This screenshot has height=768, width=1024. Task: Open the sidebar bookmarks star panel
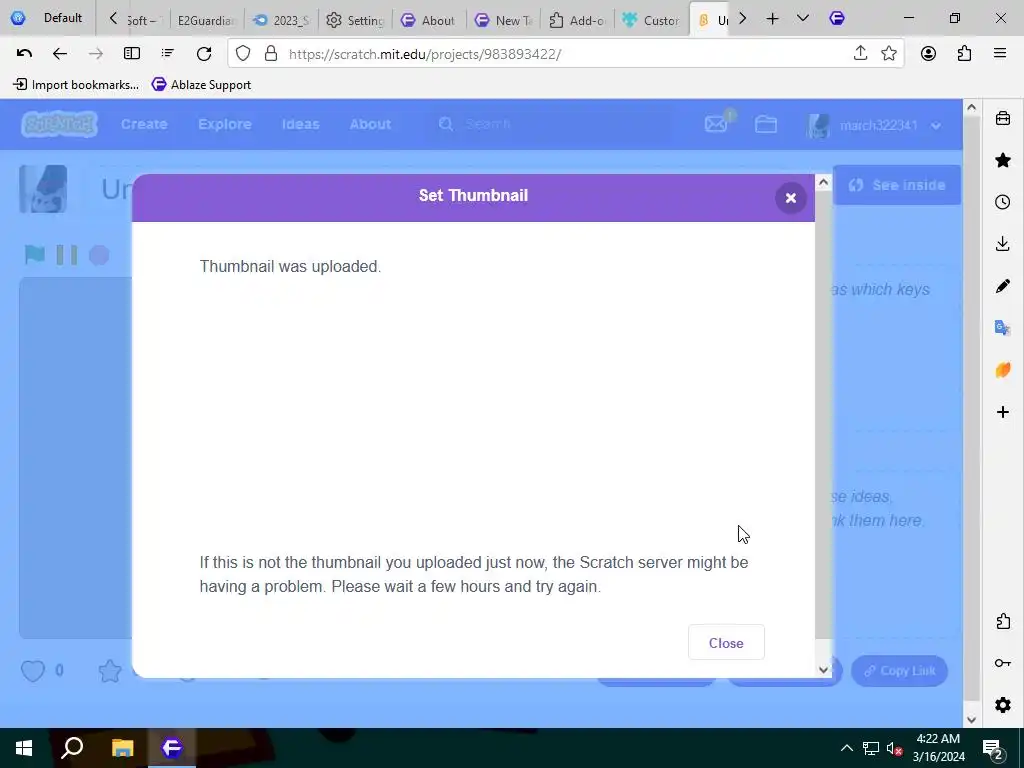[1003, 160]
